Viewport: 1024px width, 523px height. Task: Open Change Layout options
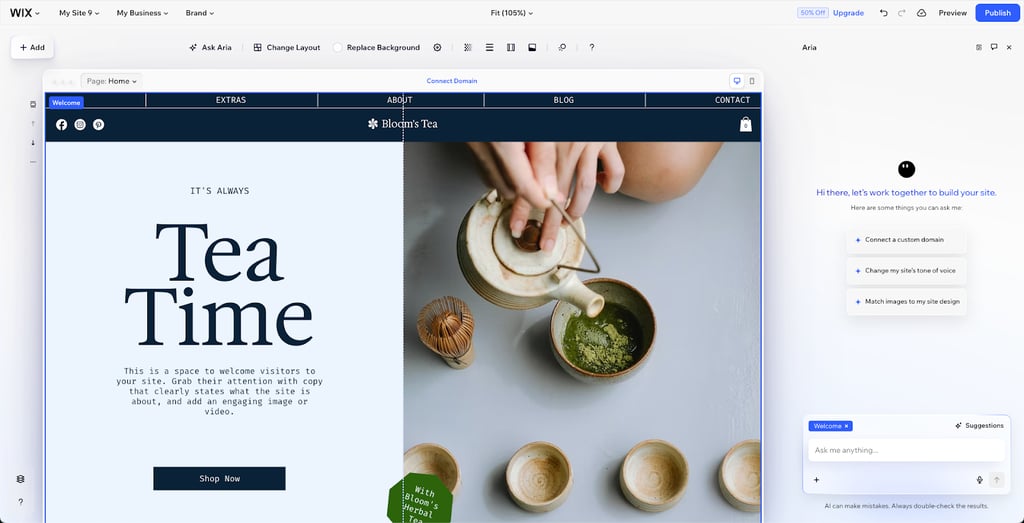[x=287, y=48]
